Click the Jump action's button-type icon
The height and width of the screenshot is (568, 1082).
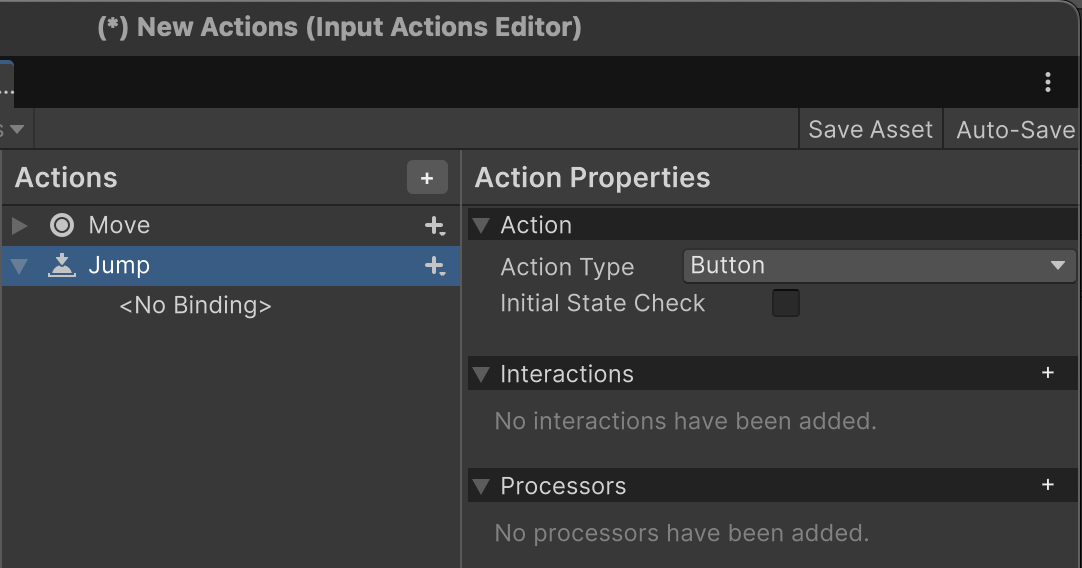[x=62, y=266]
